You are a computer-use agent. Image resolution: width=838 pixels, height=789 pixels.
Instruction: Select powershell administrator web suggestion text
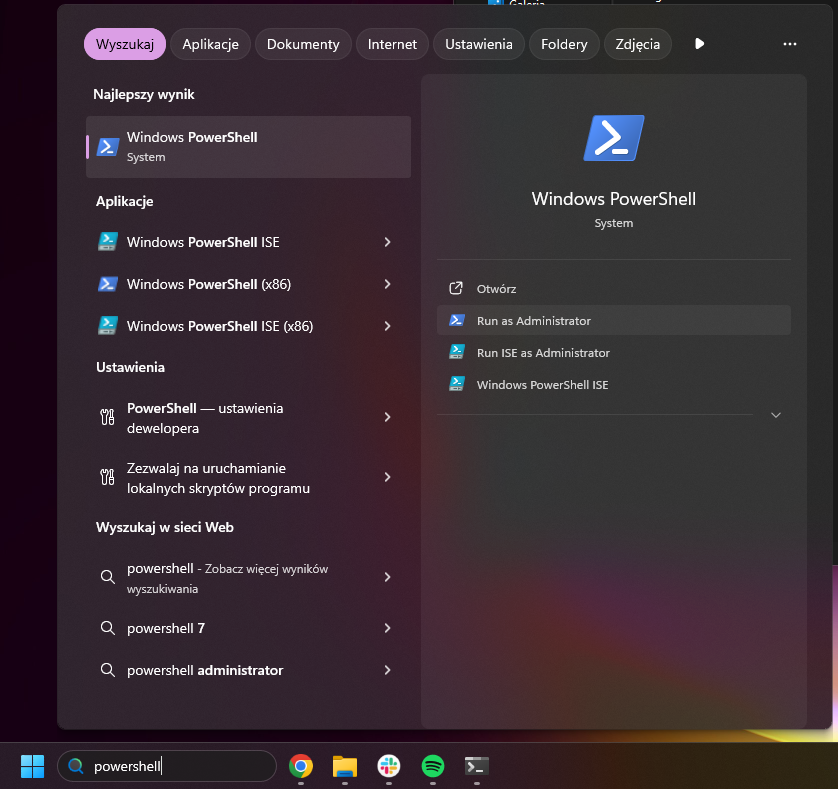tap(205, 670)
